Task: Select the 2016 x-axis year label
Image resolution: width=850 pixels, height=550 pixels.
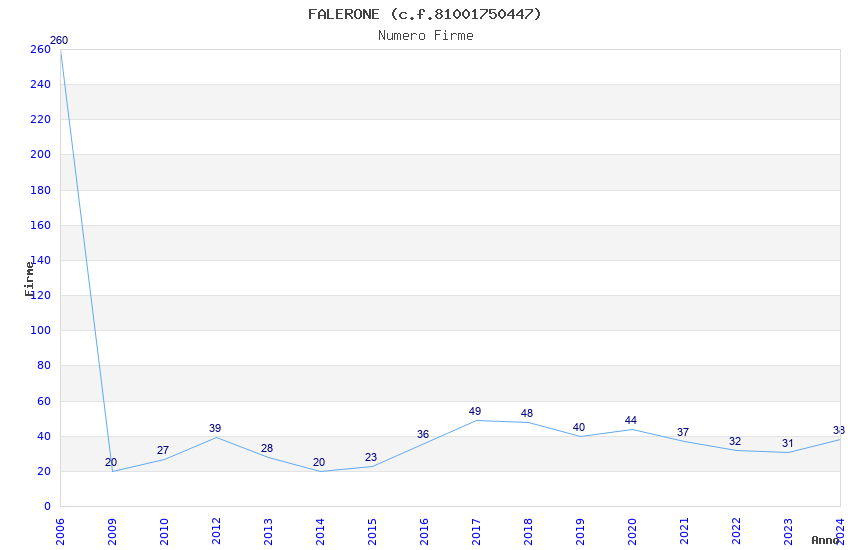Action: (x=424, y=532)
